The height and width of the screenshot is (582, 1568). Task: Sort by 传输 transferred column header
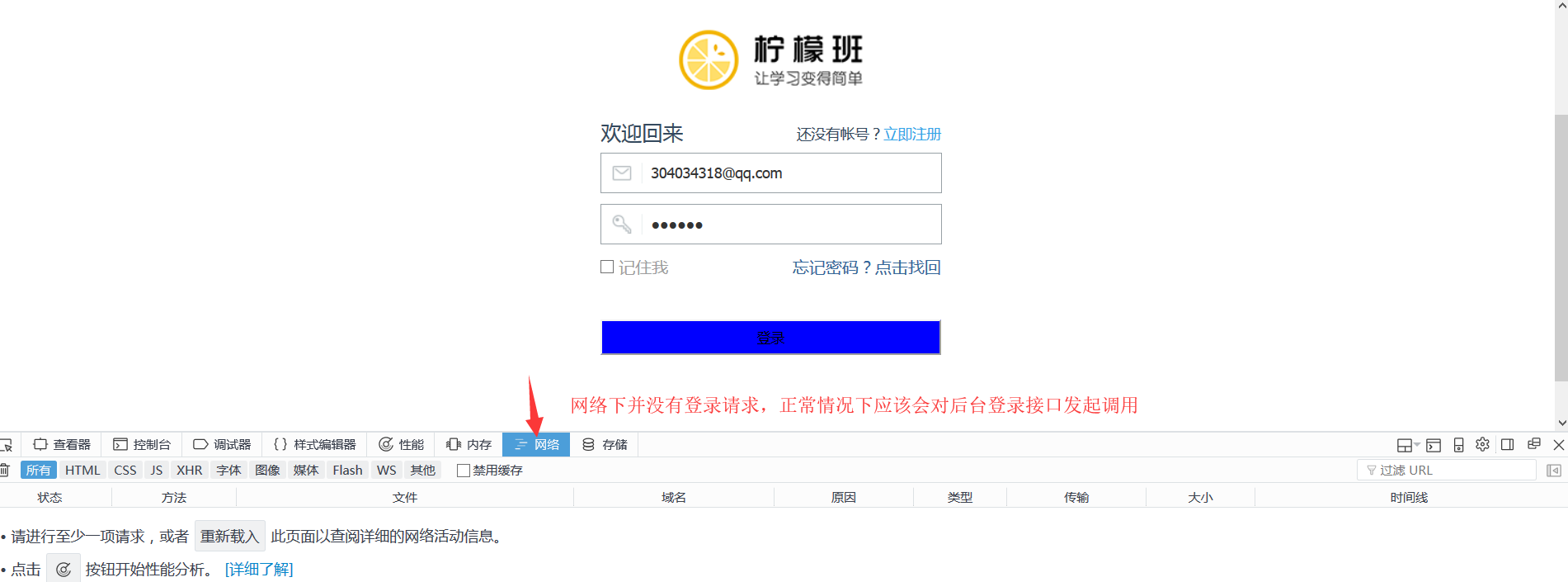click(1076, 497)
